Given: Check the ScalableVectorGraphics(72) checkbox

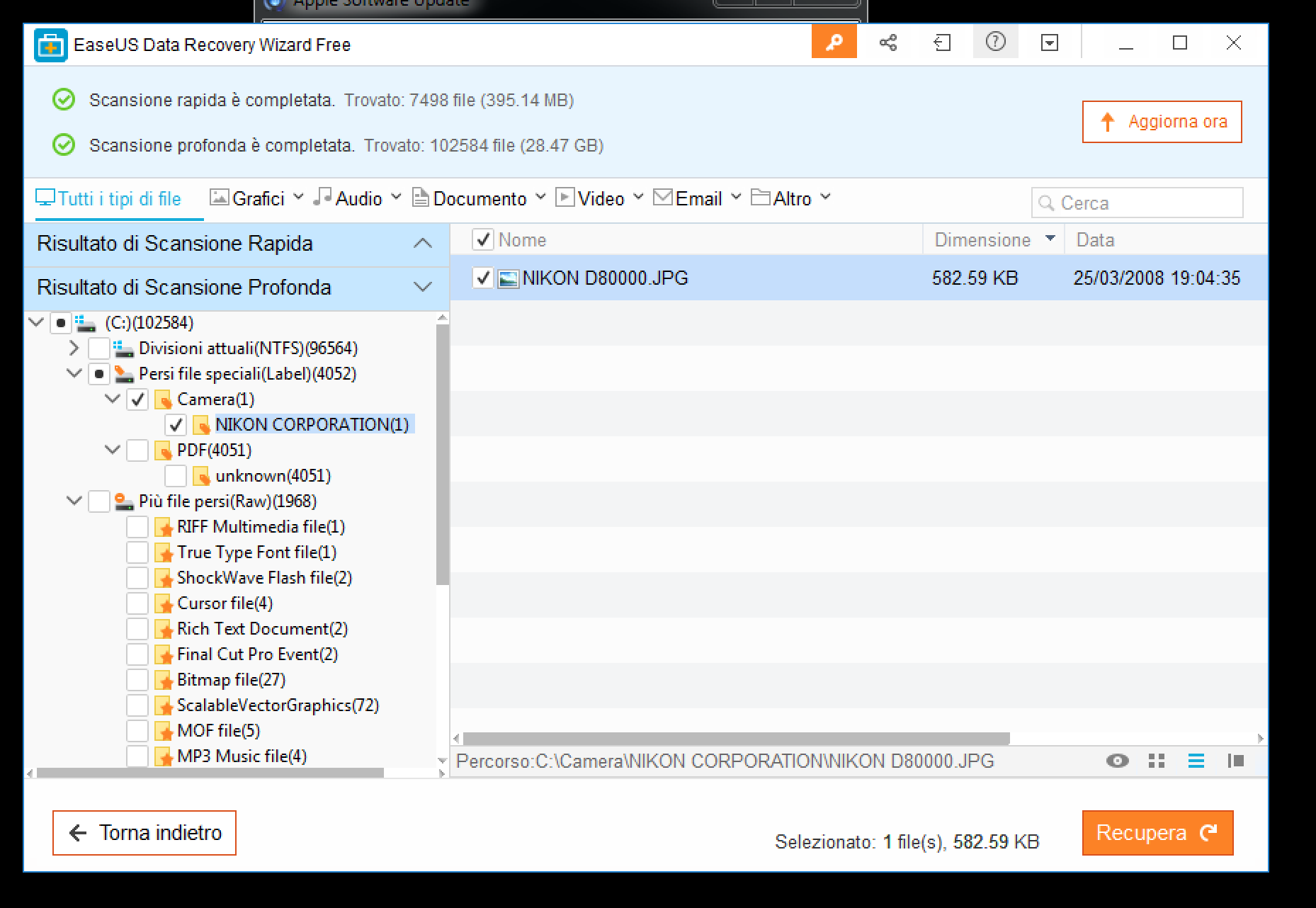Looking at the screenshot, I should pos(137,705).
